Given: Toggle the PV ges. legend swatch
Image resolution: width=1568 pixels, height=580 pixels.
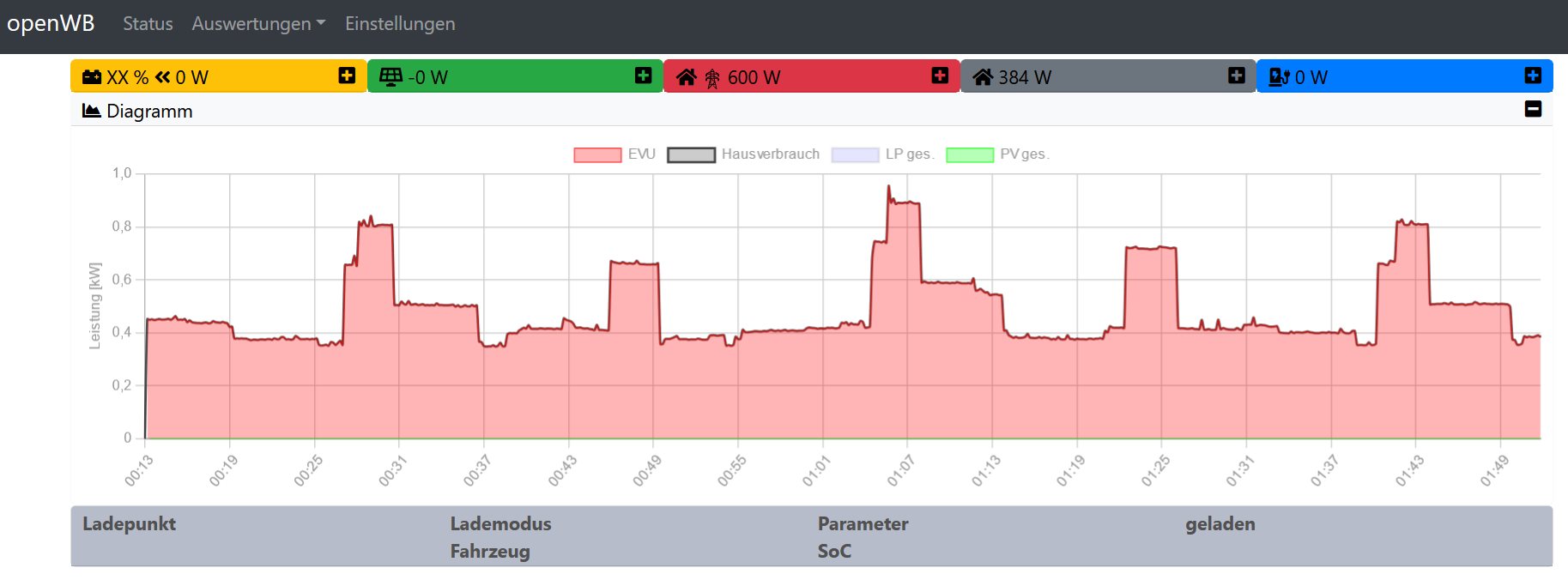Looking at the screenshot, I should (970, 154).
